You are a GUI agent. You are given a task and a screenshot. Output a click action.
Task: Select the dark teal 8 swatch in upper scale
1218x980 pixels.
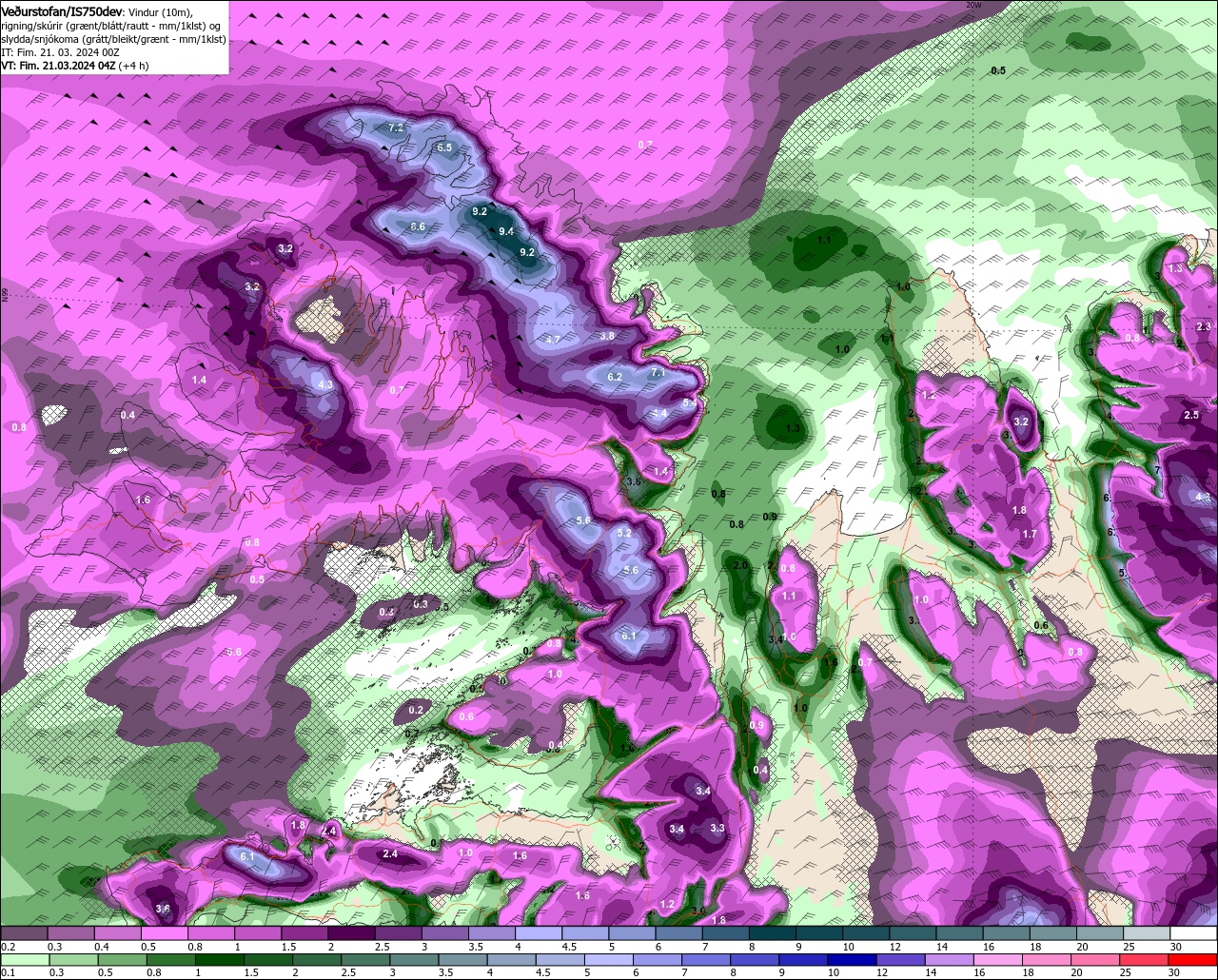click(773, 933)
